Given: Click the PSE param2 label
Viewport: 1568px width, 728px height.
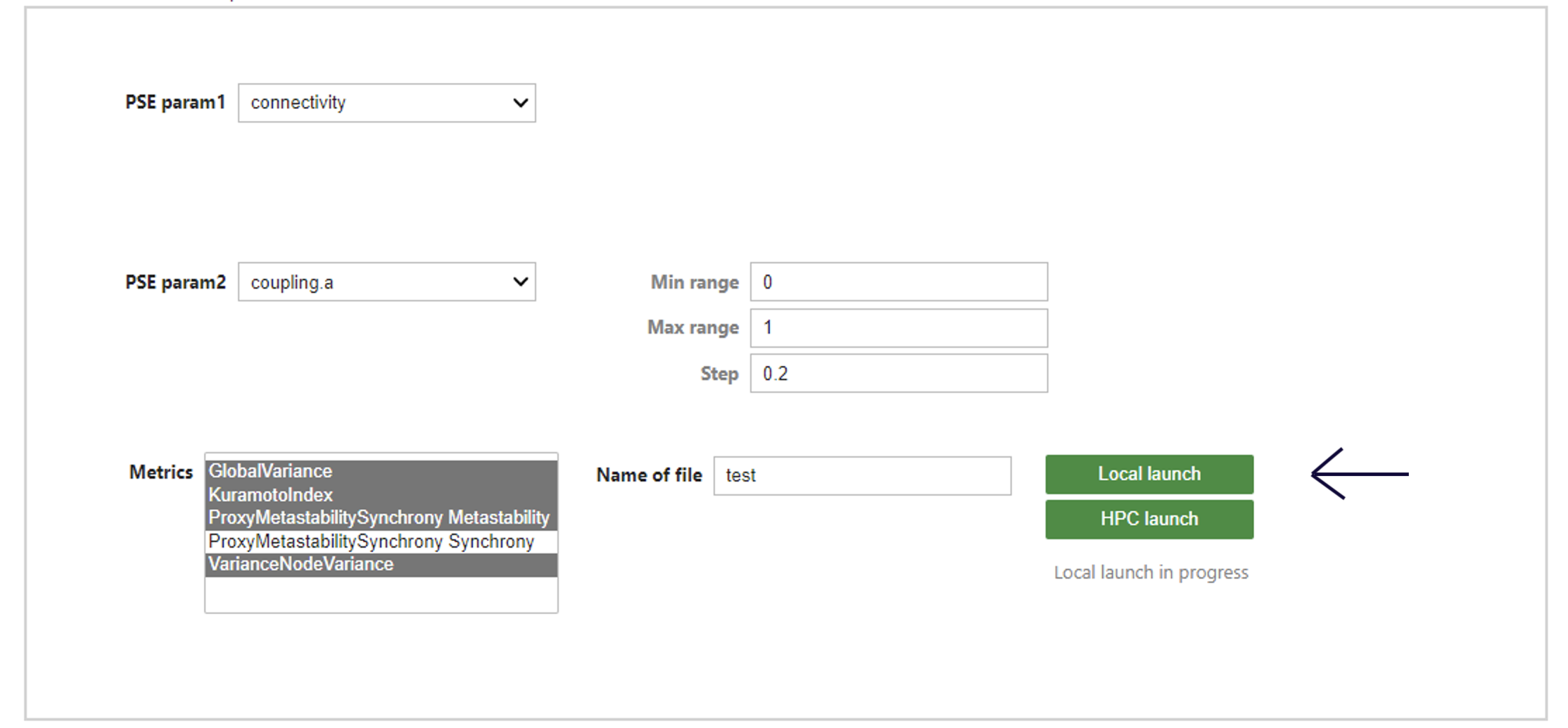Looking at the screenshot, I should (175, 283).
